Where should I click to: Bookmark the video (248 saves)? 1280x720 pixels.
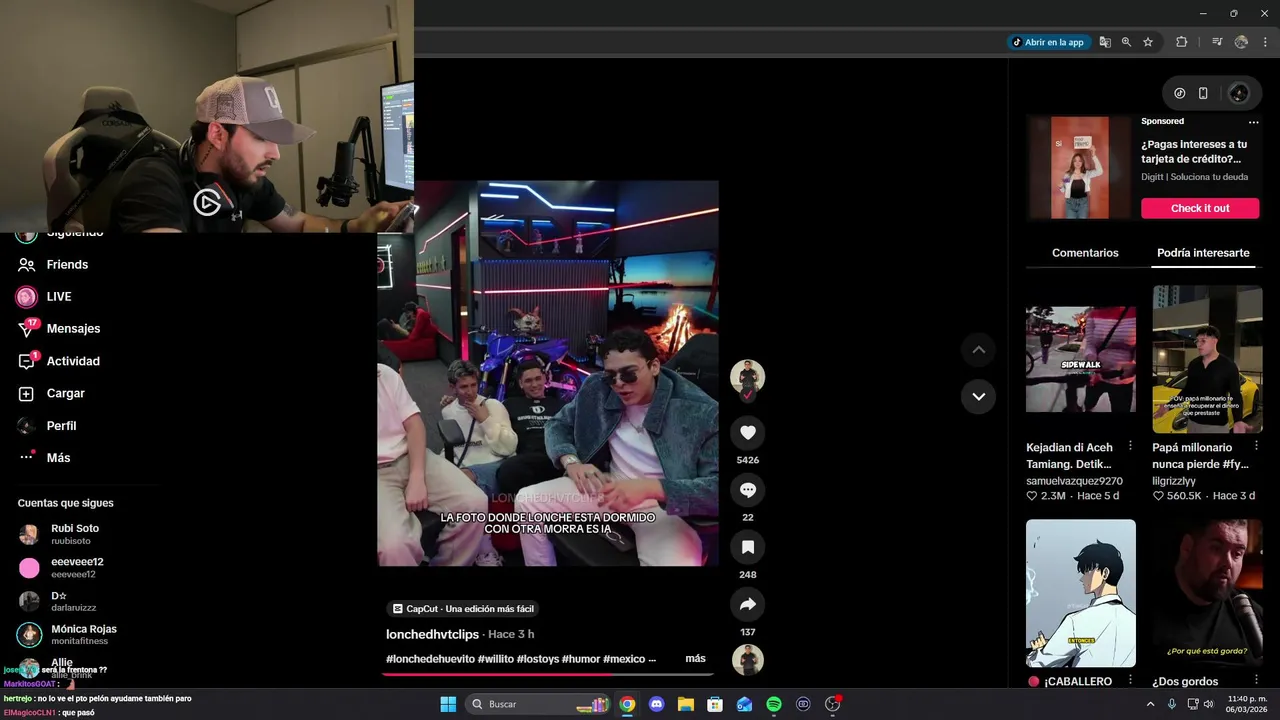pos(747,547)
